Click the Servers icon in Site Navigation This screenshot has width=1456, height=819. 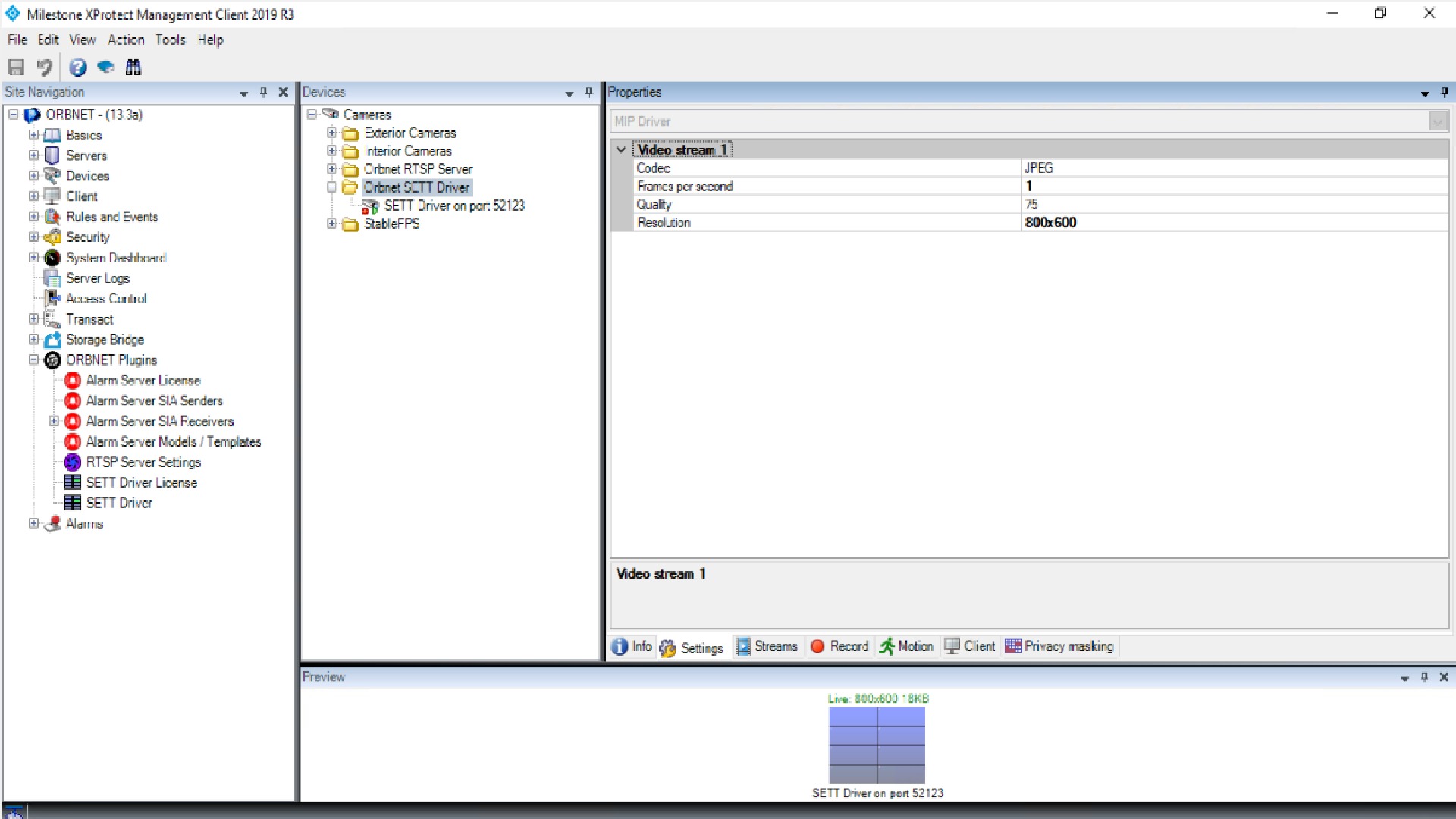[x=52, y=155]
